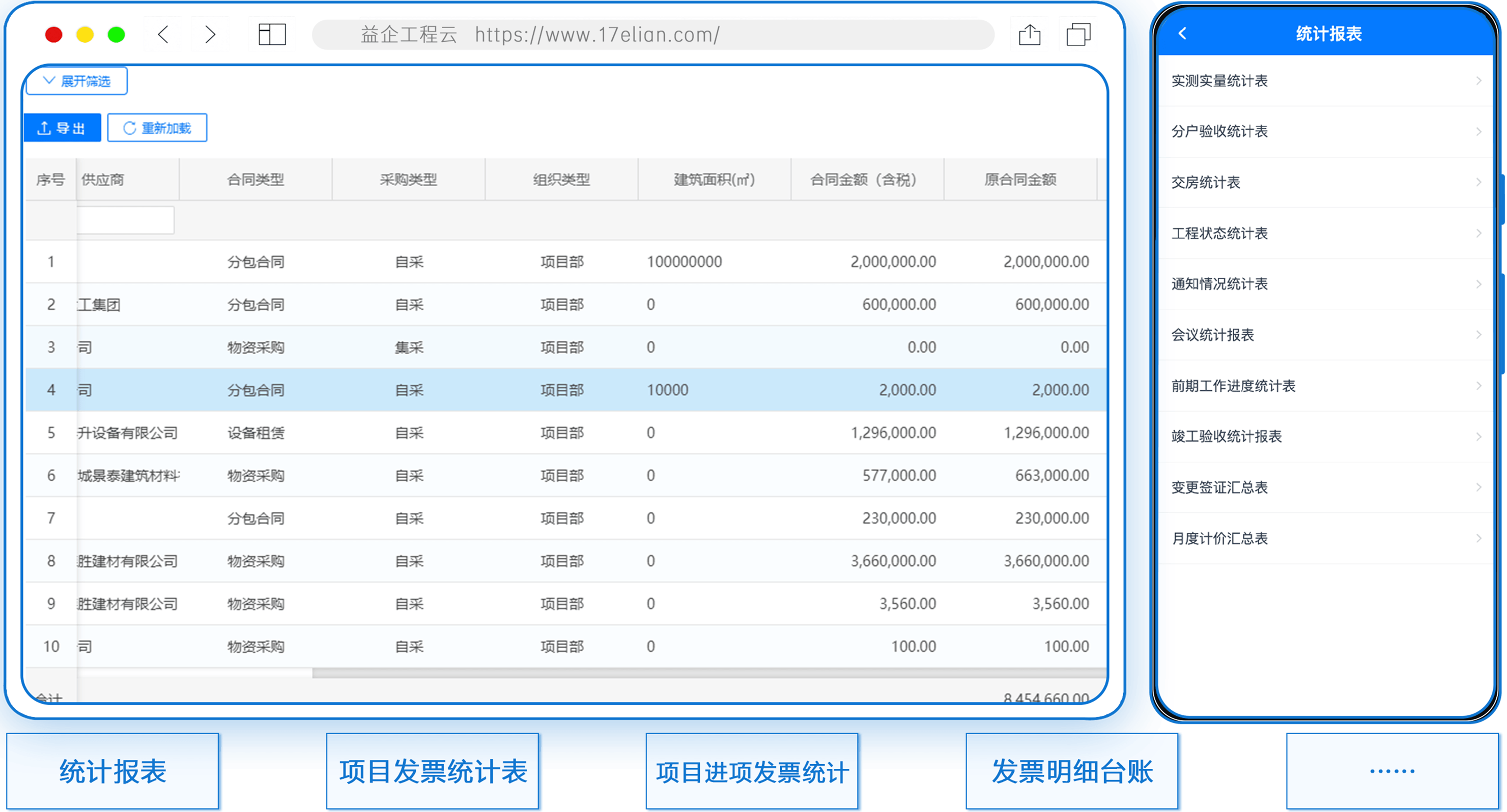This screenshot has width=1507, height=812.
Task: Click the 合同类型 column header
Action: [255, 180]
